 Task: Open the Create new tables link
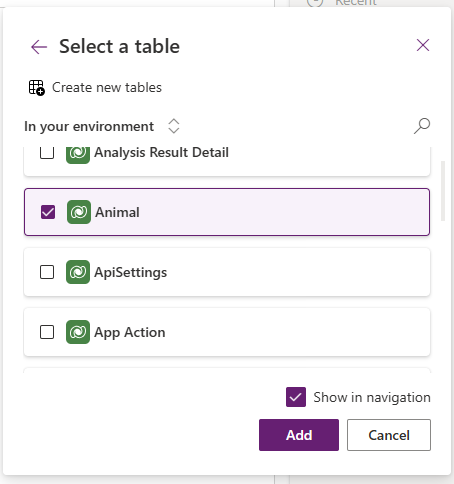pyautogui.click(x=107, y=88)
